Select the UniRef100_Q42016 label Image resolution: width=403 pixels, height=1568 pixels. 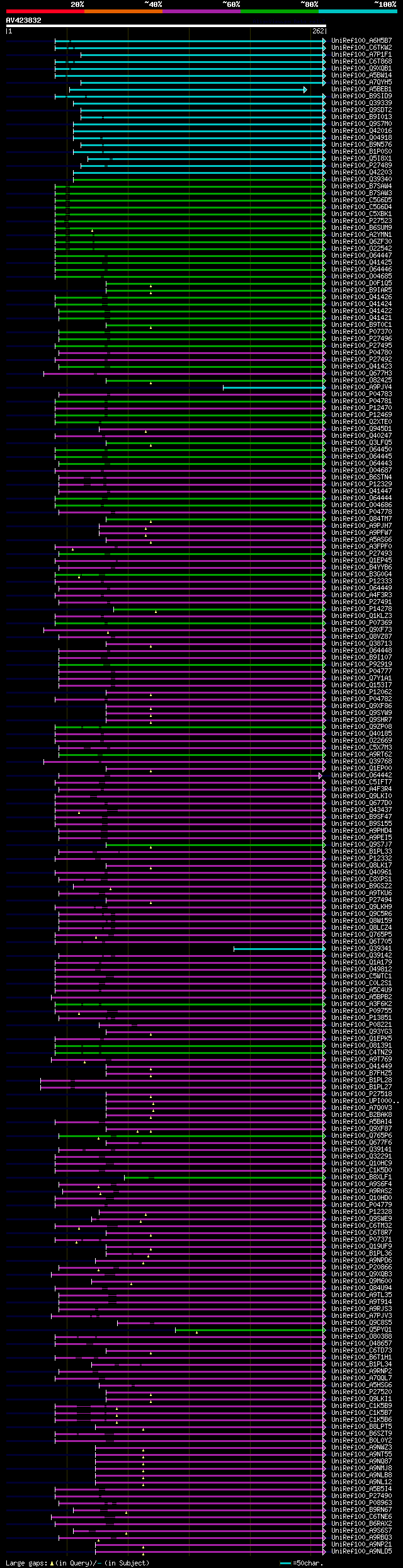[x=361, y=131]
